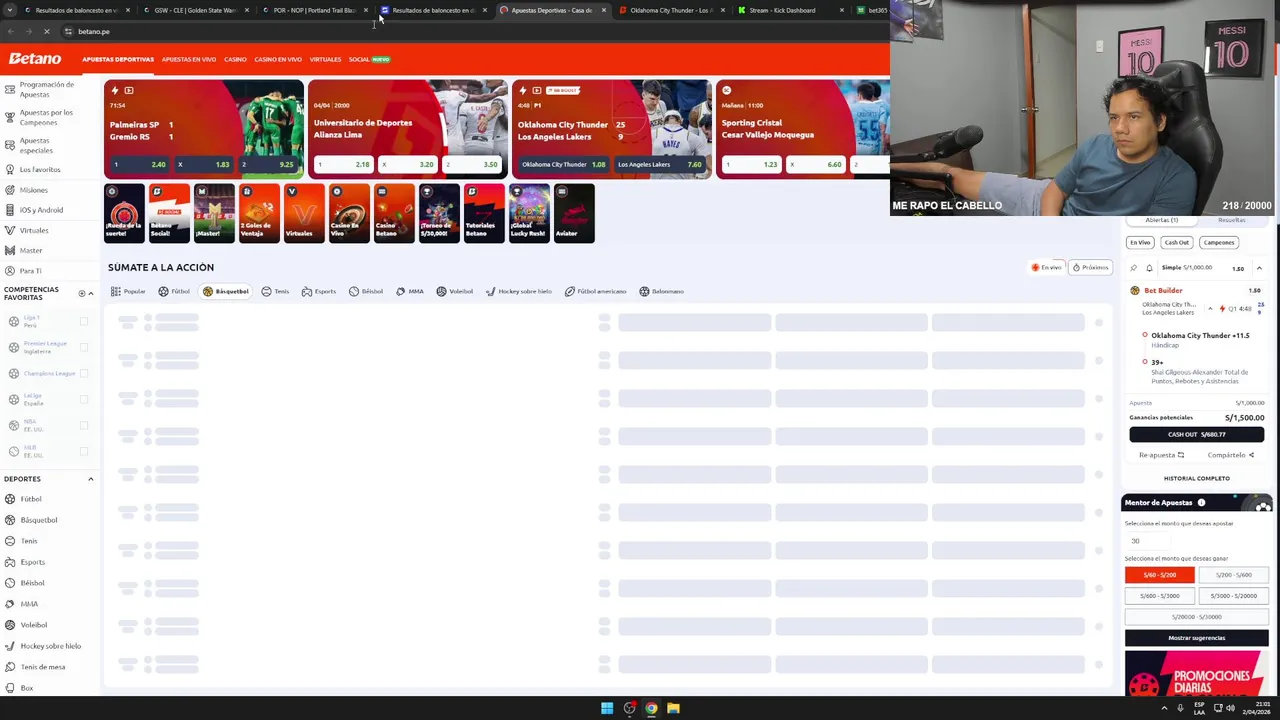The image size is (1280, 720).
Task: Tick the LaLiga España checkbox
Action: point(84,399)
